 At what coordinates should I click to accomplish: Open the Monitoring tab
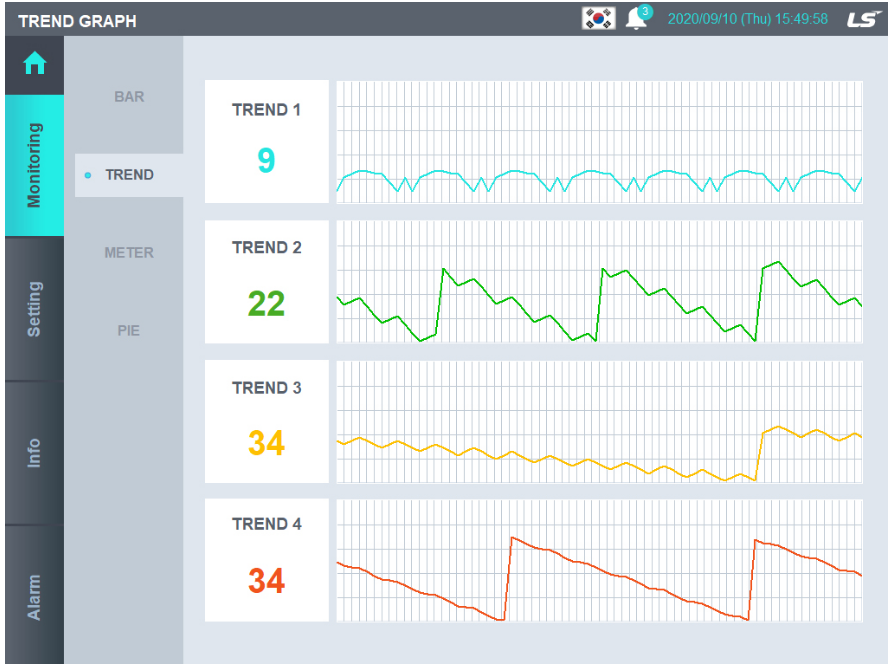(x=34, y=165)
